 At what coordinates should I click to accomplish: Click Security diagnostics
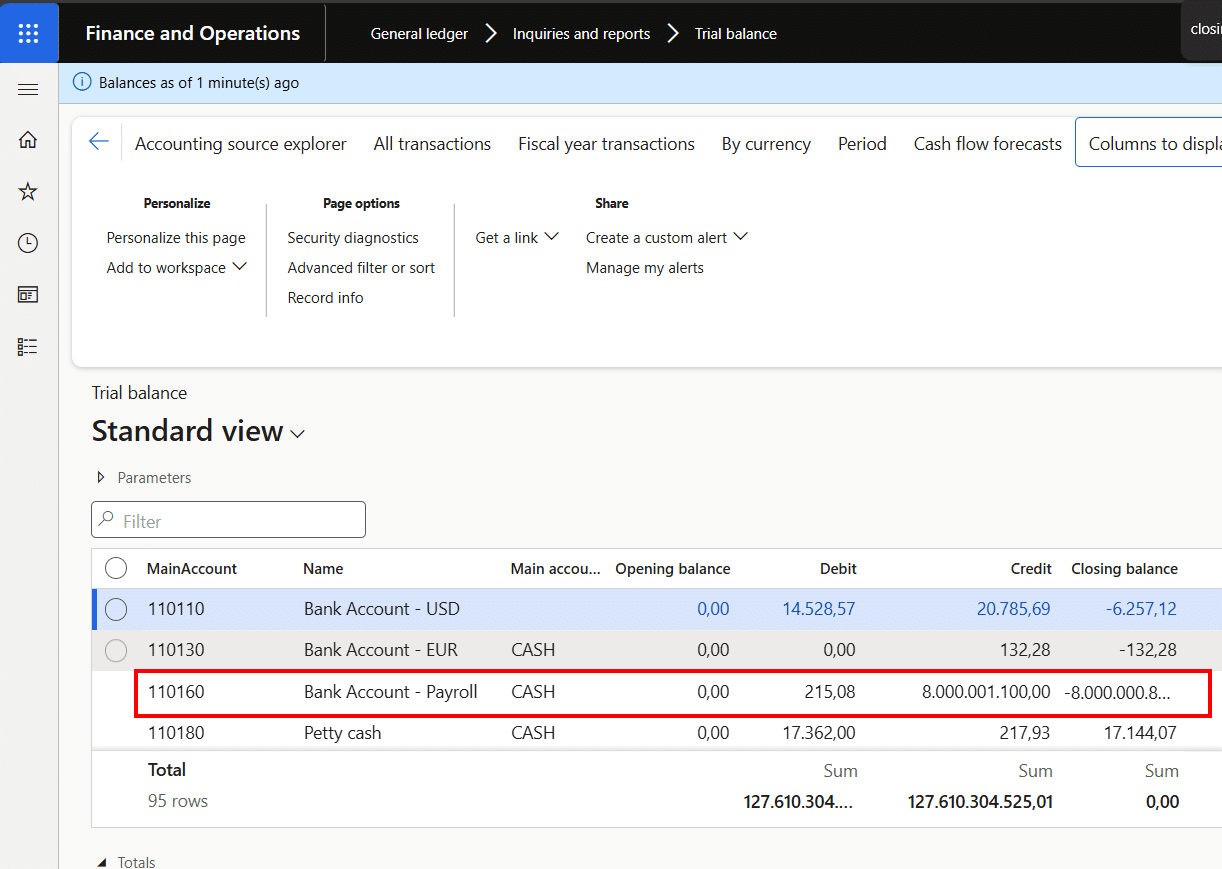pyautogui.click(x=353, y=237)
